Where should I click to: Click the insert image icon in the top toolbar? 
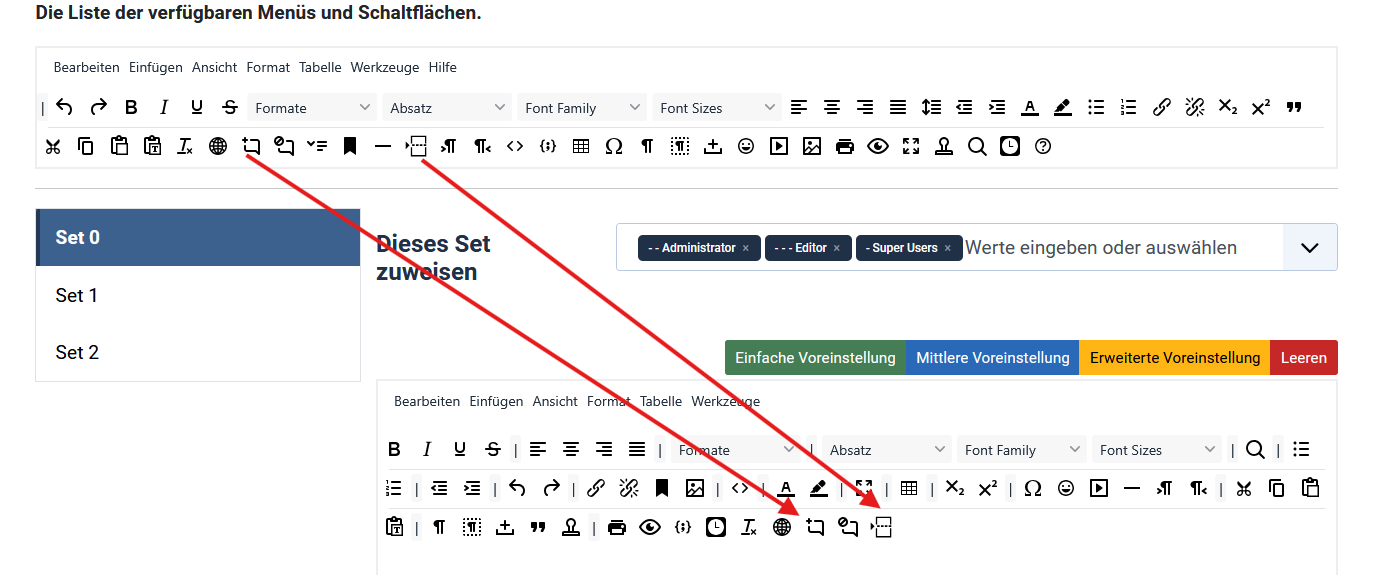point(812,146)
